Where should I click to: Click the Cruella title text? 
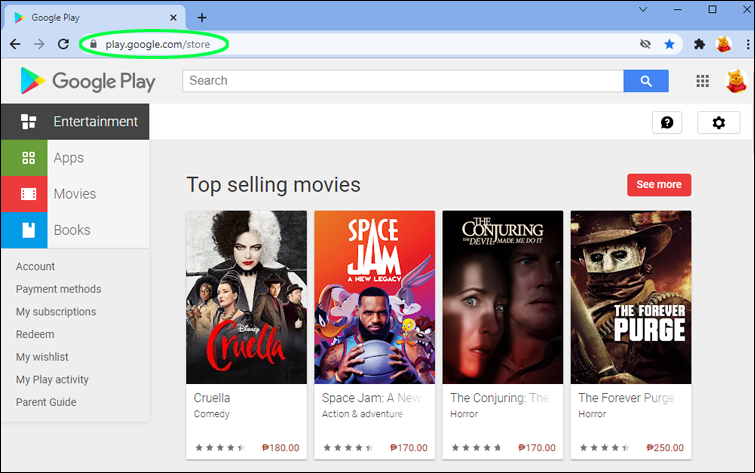click(x=212, y=398)
